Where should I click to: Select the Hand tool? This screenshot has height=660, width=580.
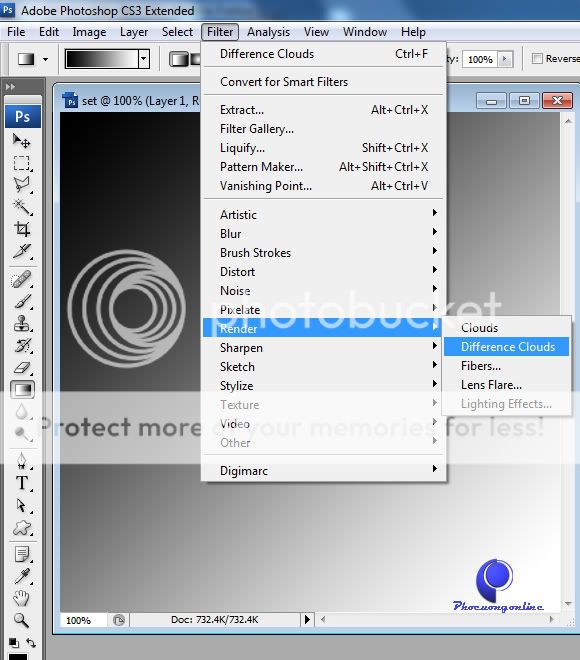tap(21, 598)
